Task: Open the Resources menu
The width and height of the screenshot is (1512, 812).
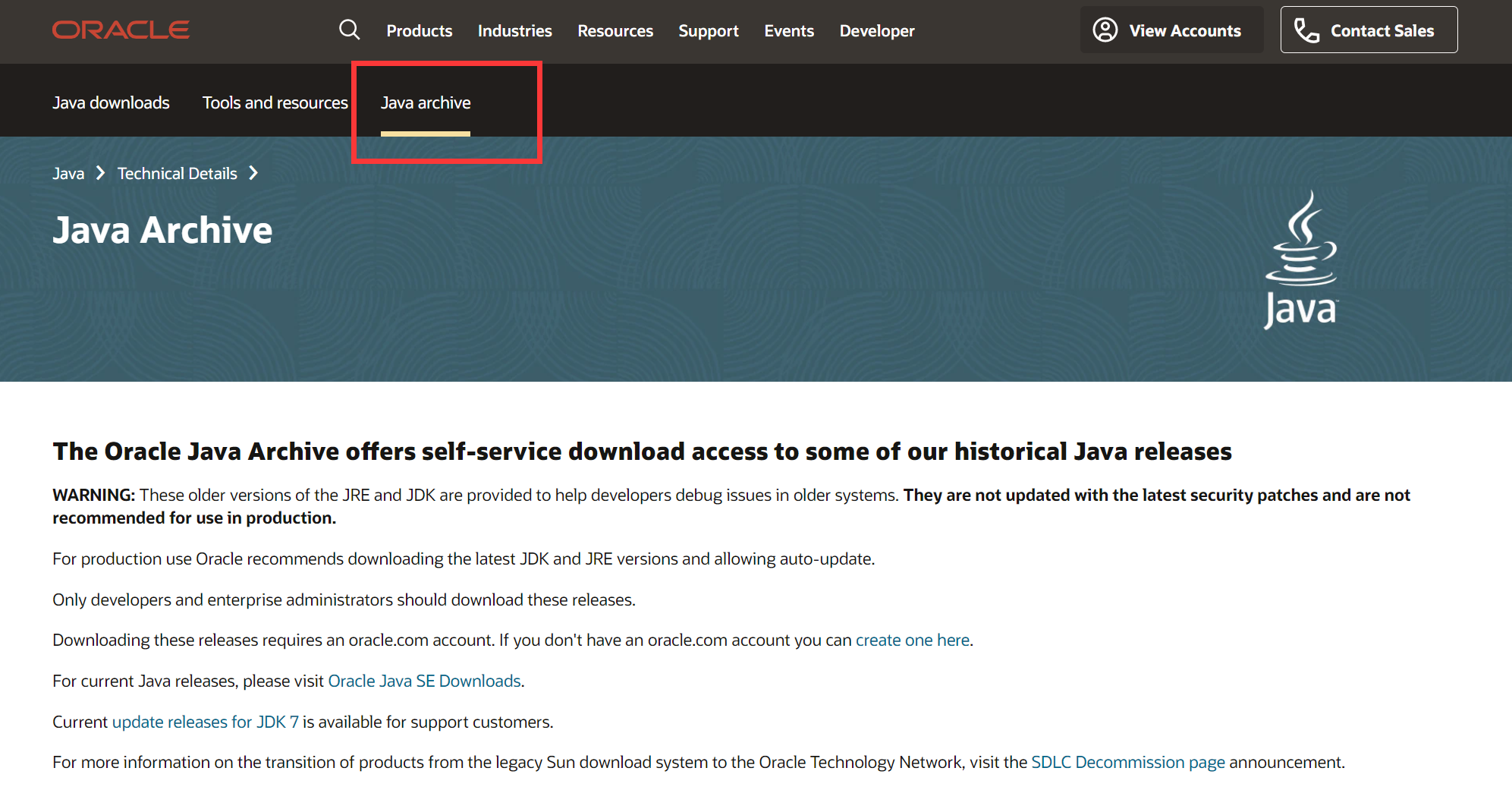Action: [x=615, y=31]
